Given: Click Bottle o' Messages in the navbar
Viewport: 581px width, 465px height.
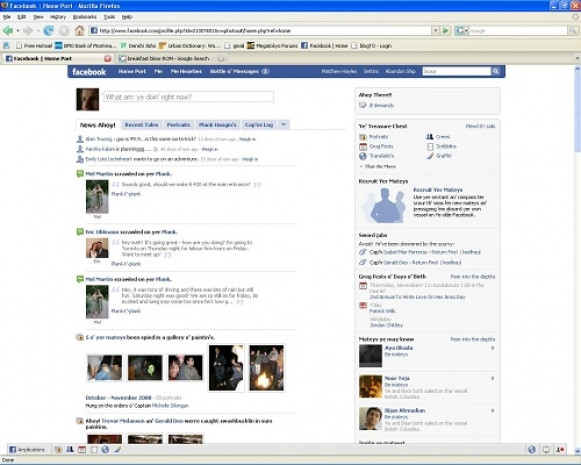Looking at the screenshot, I should [x=234, y=71].
